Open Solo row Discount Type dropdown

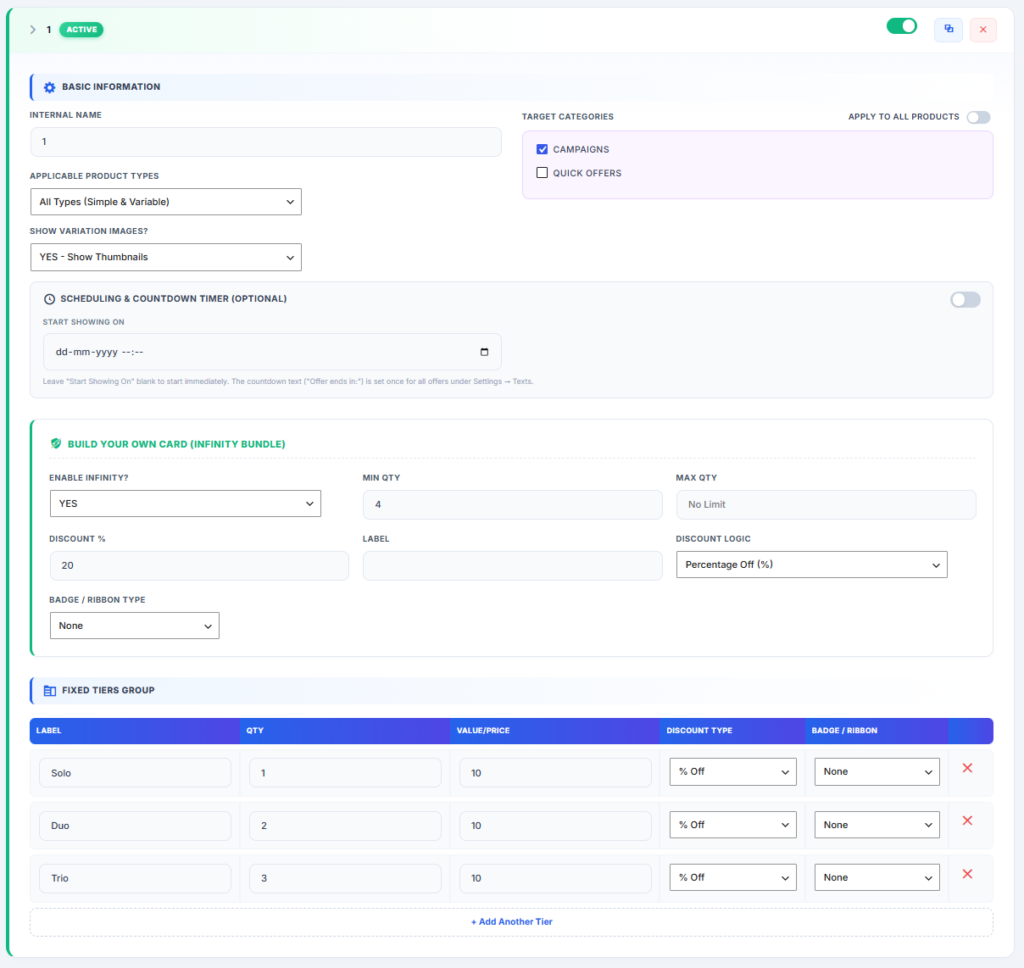[733, 771]
